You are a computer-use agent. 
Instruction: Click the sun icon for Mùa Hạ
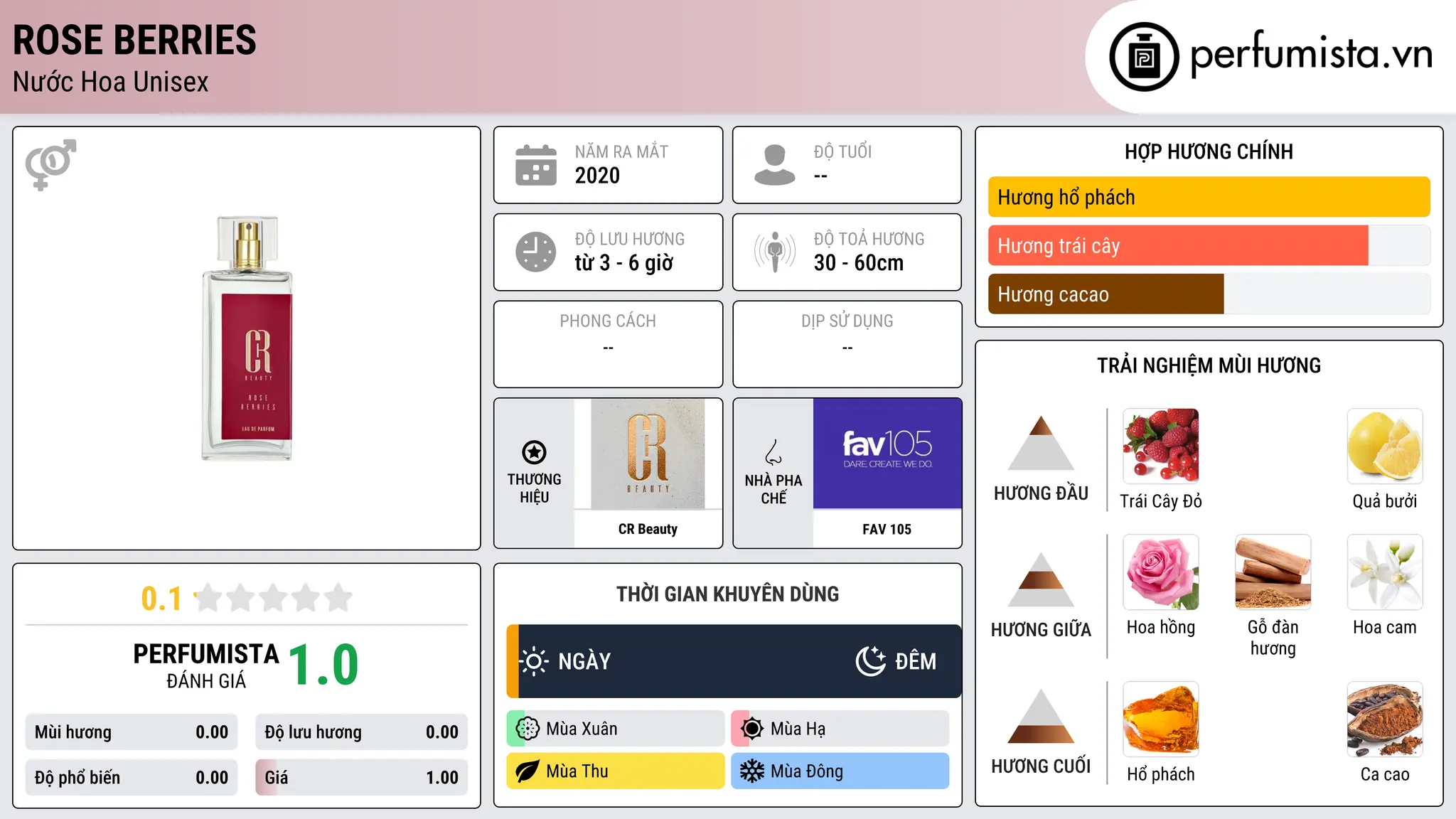pyautogui.click(x=751, y=729)
